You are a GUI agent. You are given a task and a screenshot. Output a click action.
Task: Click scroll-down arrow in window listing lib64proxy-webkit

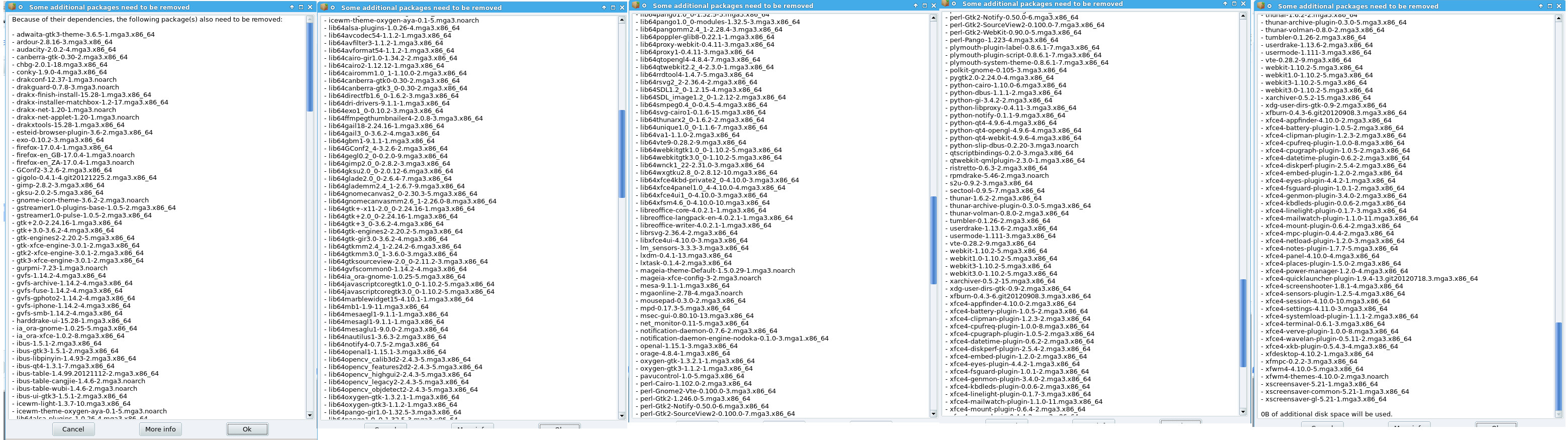click(933, 414)
